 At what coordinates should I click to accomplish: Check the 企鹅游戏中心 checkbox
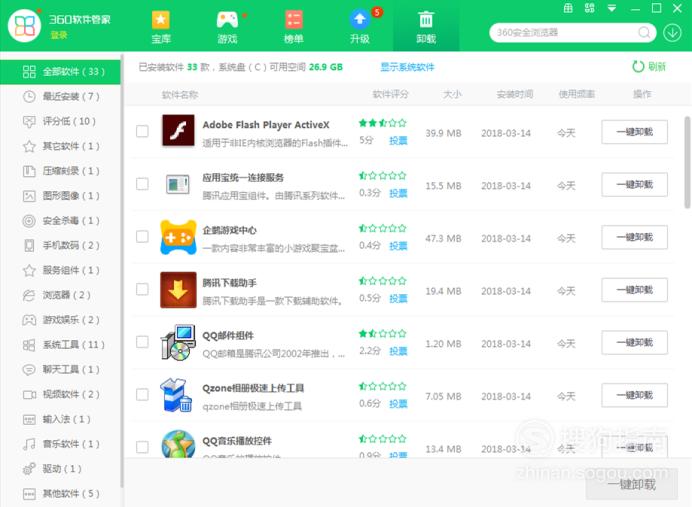click(142, 237)
